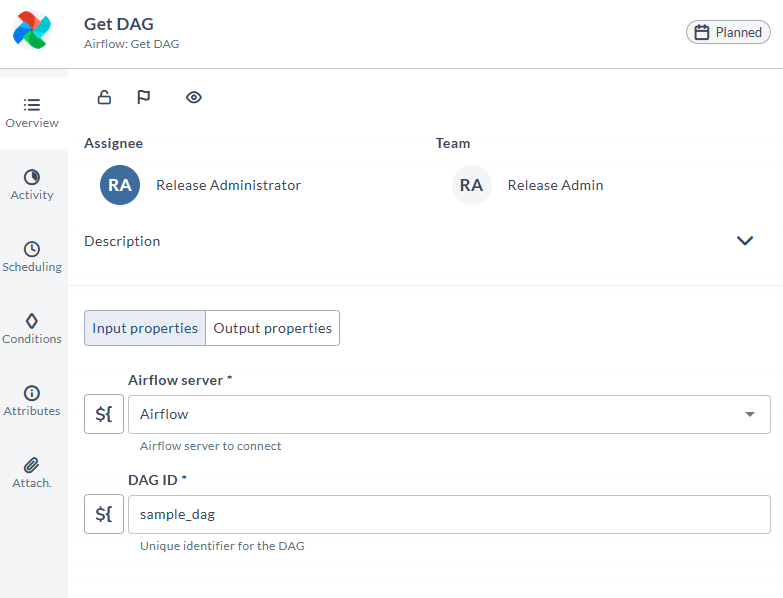Switch to Input properties tab
783x598 pixels.
pyautogui.click(x=145, y=328)
